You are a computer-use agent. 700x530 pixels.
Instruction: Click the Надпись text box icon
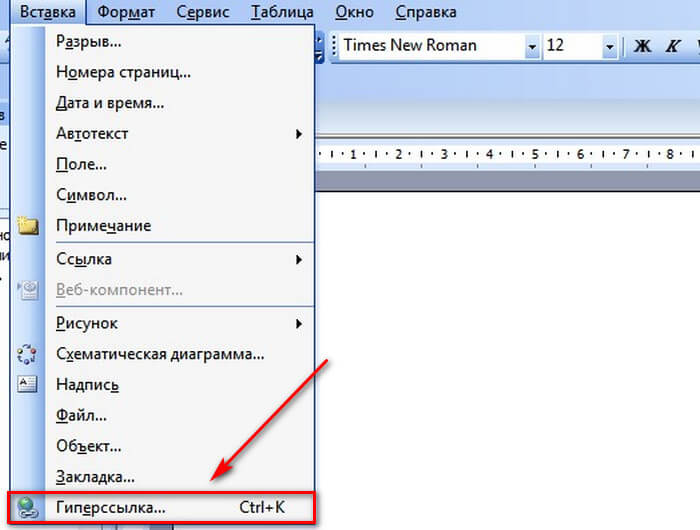(27, 384)
